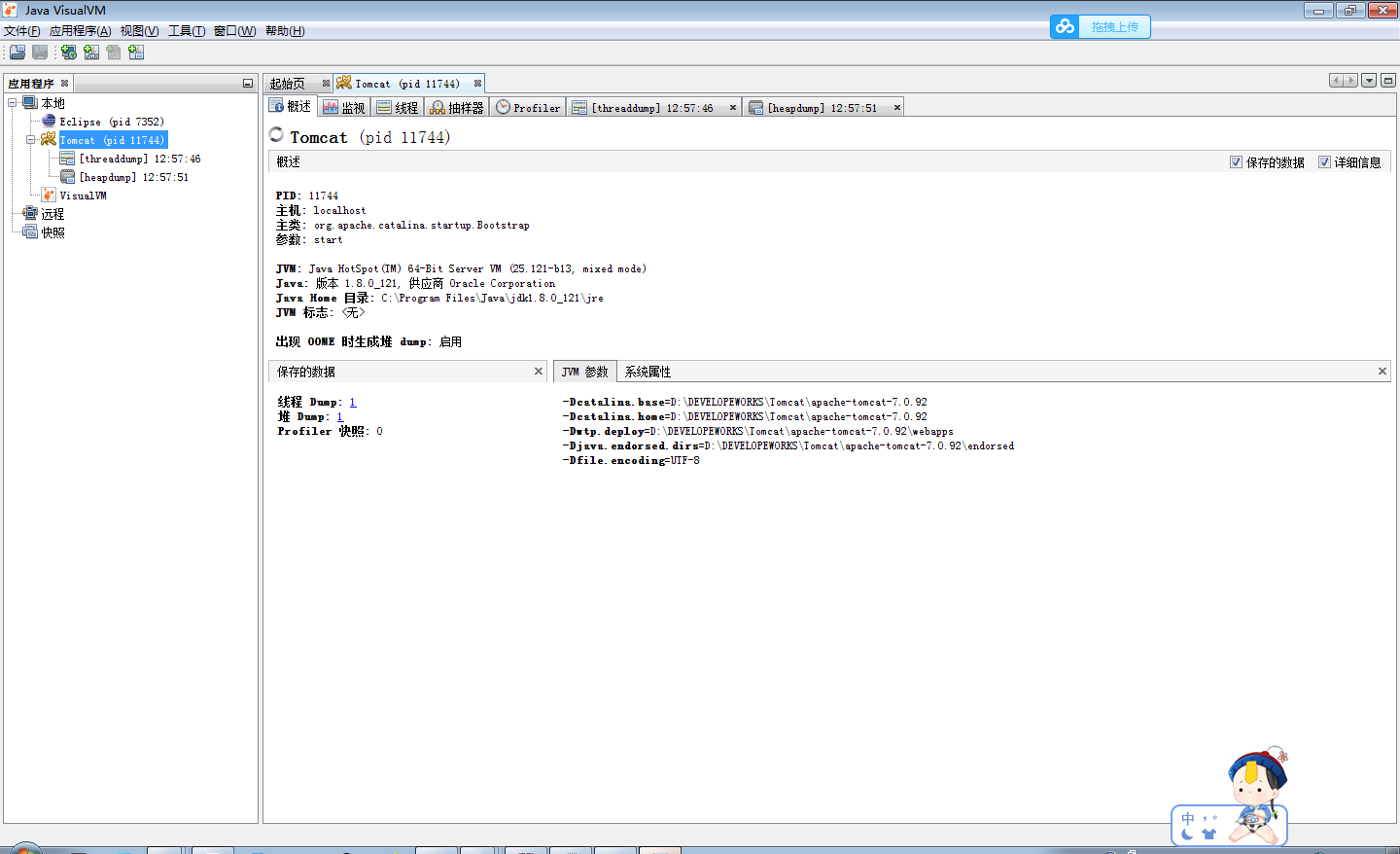Open the 工具(T) menu
Image resolution: width=1400 pixels, height=854 pixels.
tap(187, 31)
